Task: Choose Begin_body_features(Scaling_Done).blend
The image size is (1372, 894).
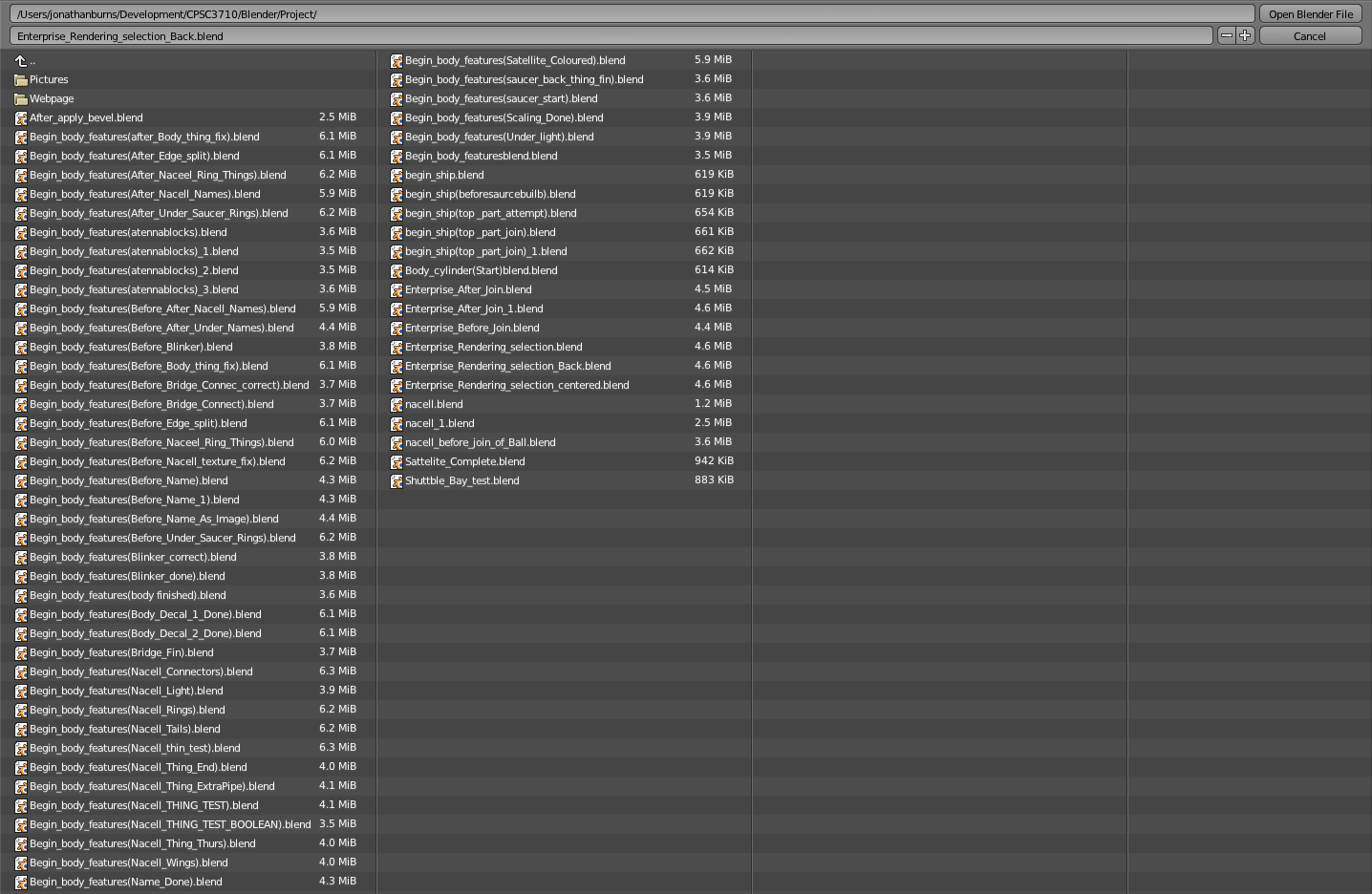Action: 504,117
